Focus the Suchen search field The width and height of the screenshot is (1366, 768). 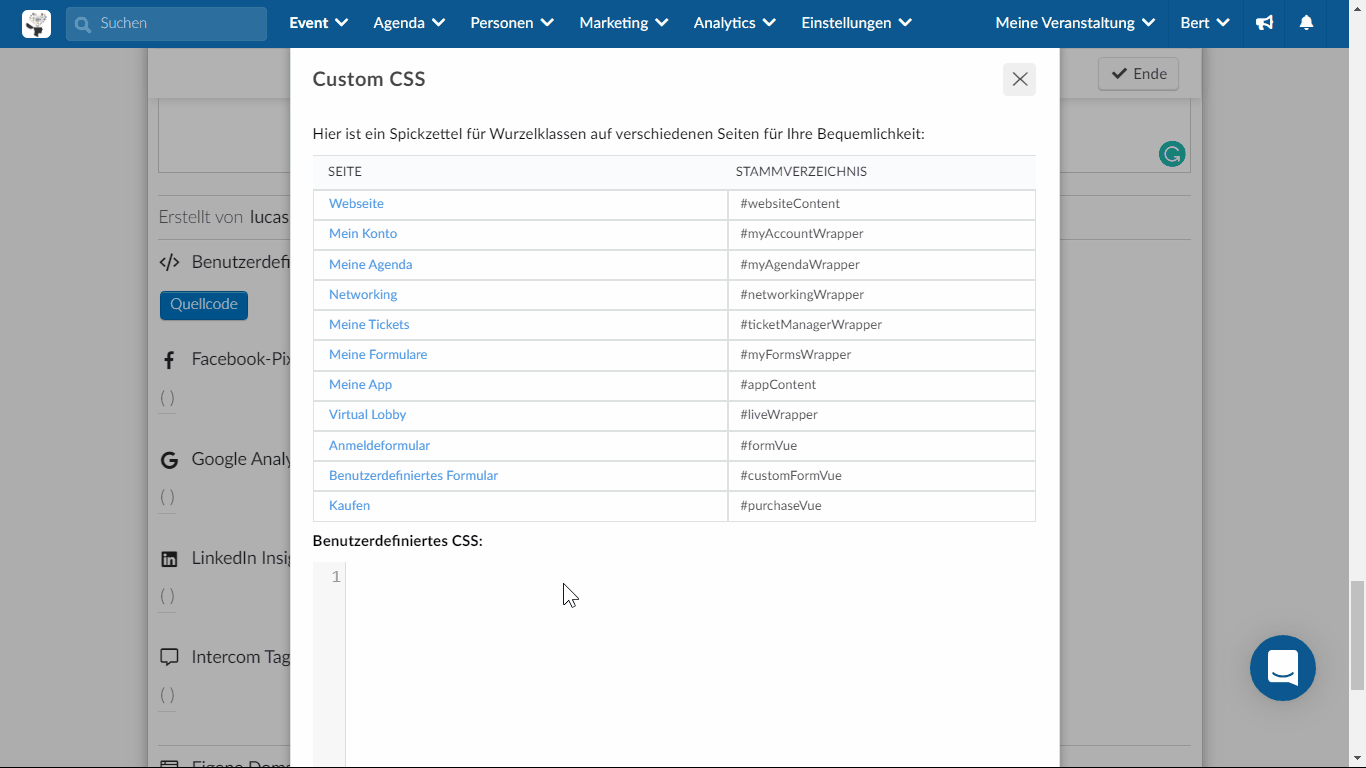click(x=166, y=24)
